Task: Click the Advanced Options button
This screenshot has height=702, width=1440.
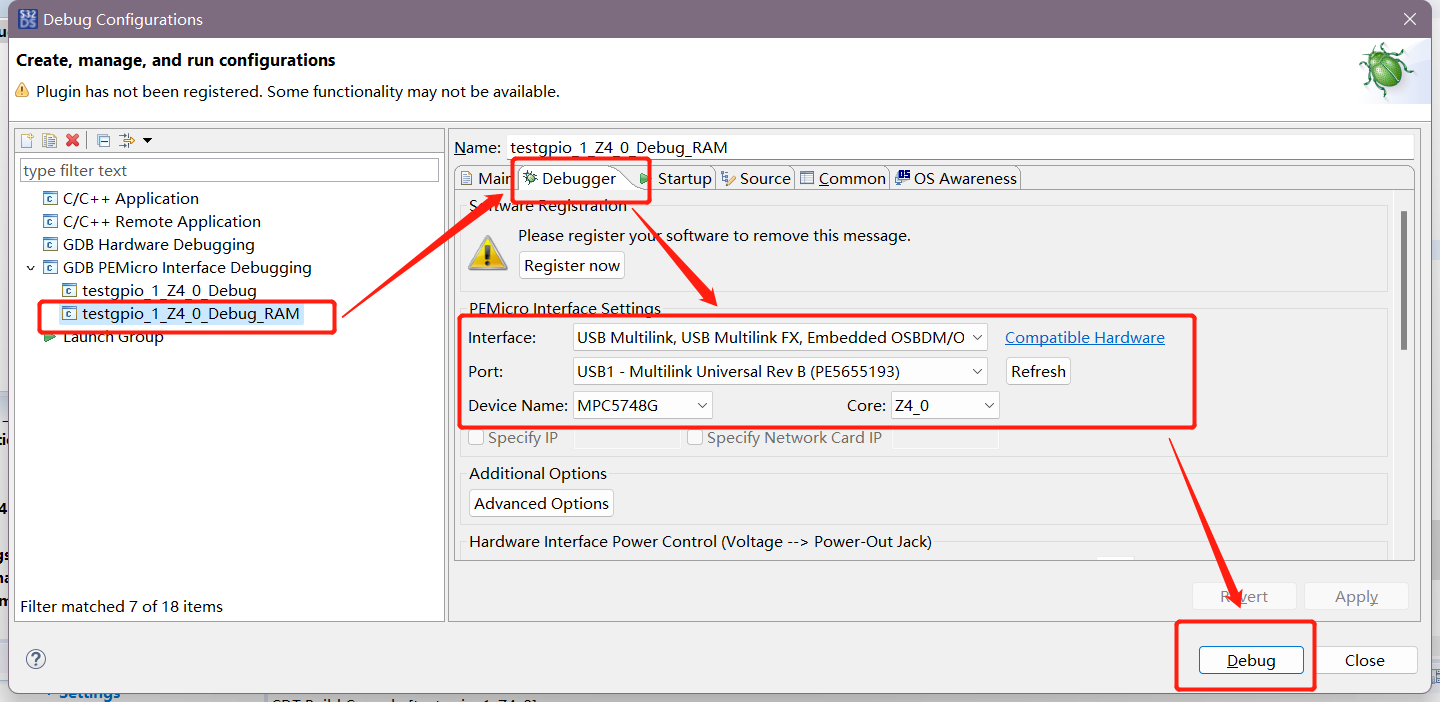Action: tap(541, 503)
